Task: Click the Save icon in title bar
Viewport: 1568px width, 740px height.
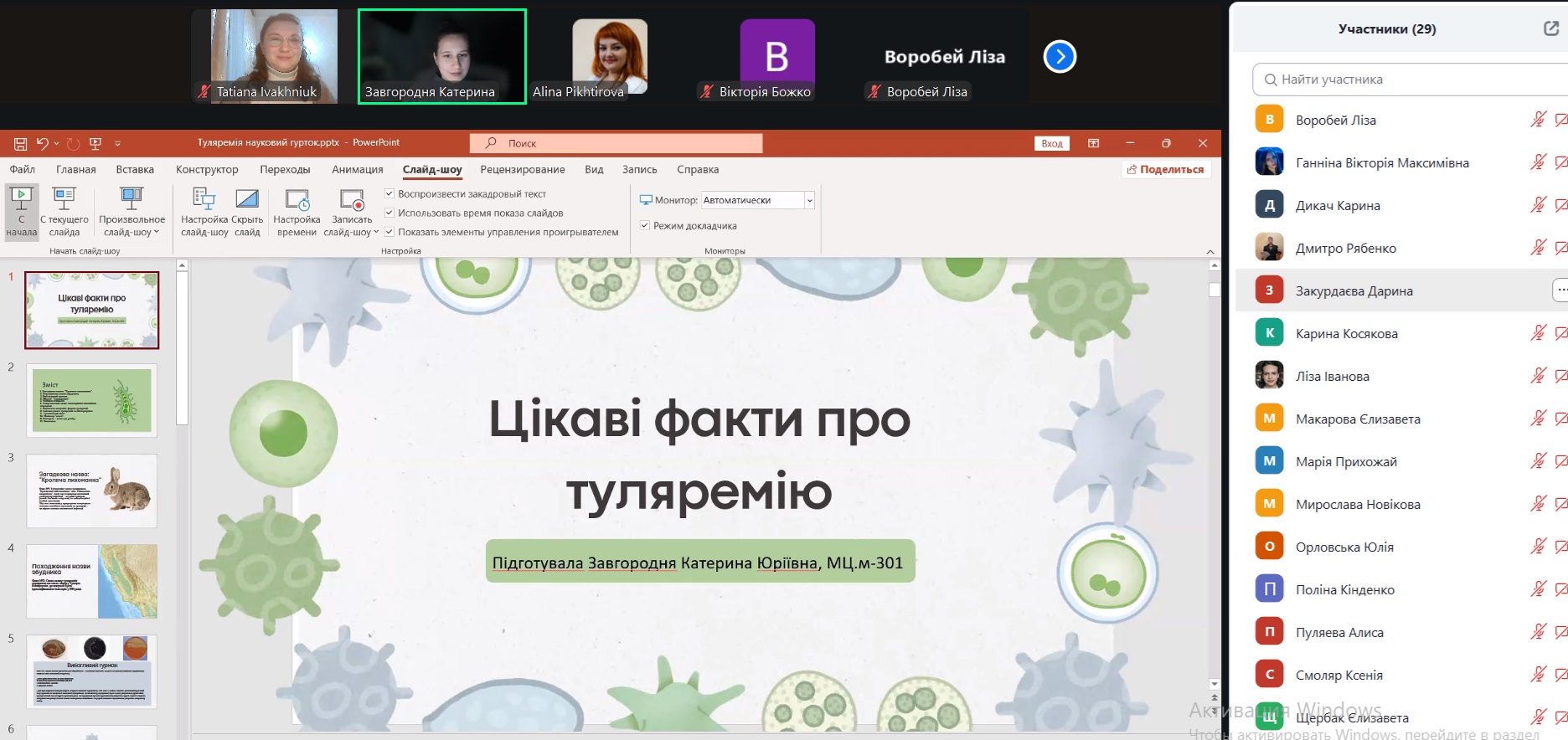Action: (20, 144)
